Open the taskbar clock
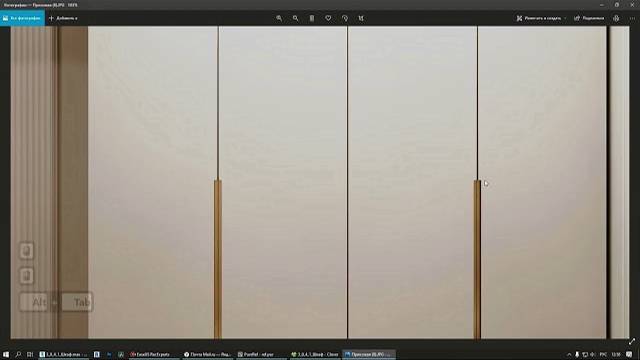 click(616, 355)
